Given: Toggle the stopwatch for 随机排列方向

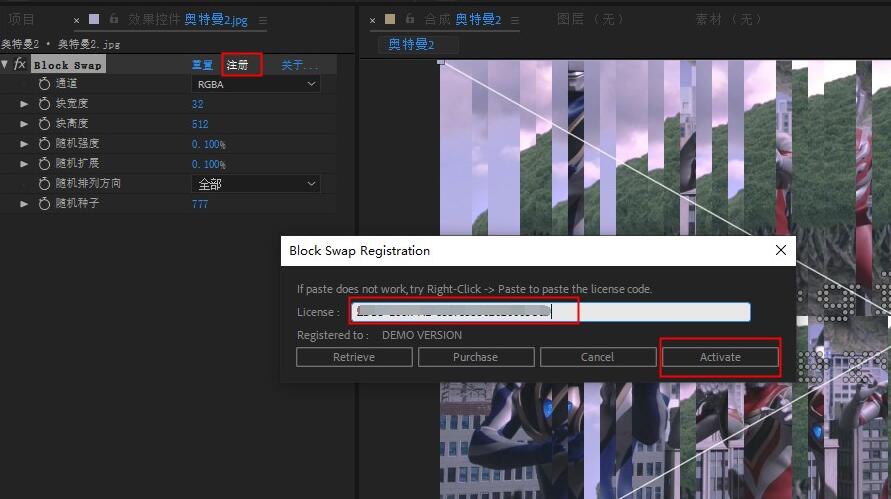Looking at the screenshot, I should pos(44,184).
